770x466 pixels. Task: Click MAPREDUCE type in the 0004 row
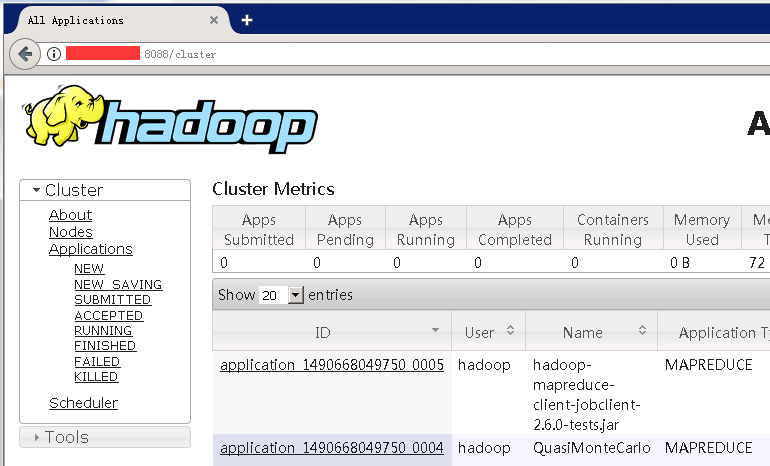[x=709, y=448]
